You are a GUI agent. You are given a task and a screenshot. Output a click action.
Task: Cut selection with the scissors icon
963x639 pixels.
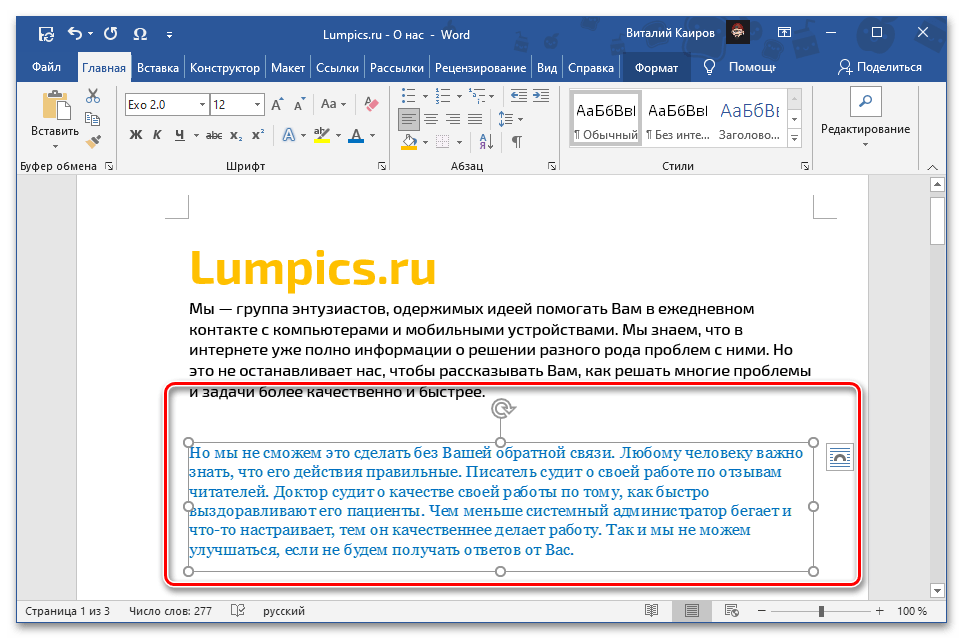[93, 97]
